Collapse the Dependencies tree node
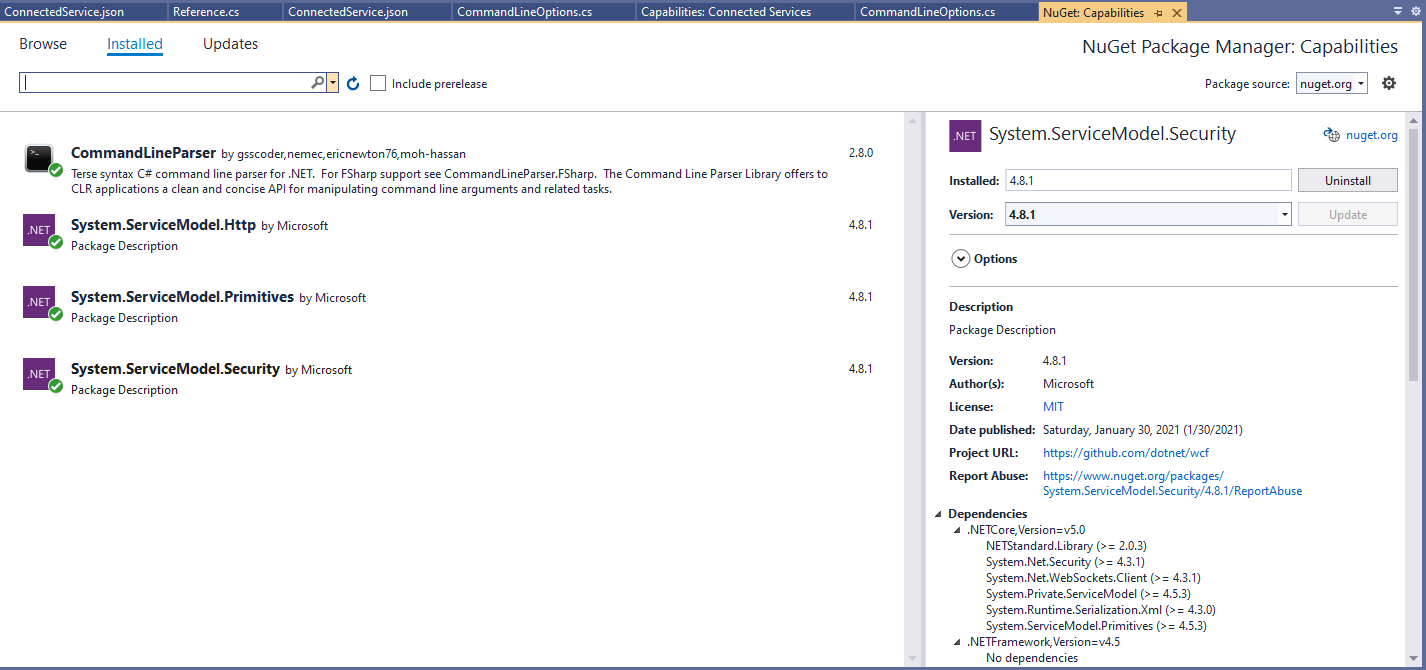Viewport: 1426px width, 670px height. click(938, 514)
